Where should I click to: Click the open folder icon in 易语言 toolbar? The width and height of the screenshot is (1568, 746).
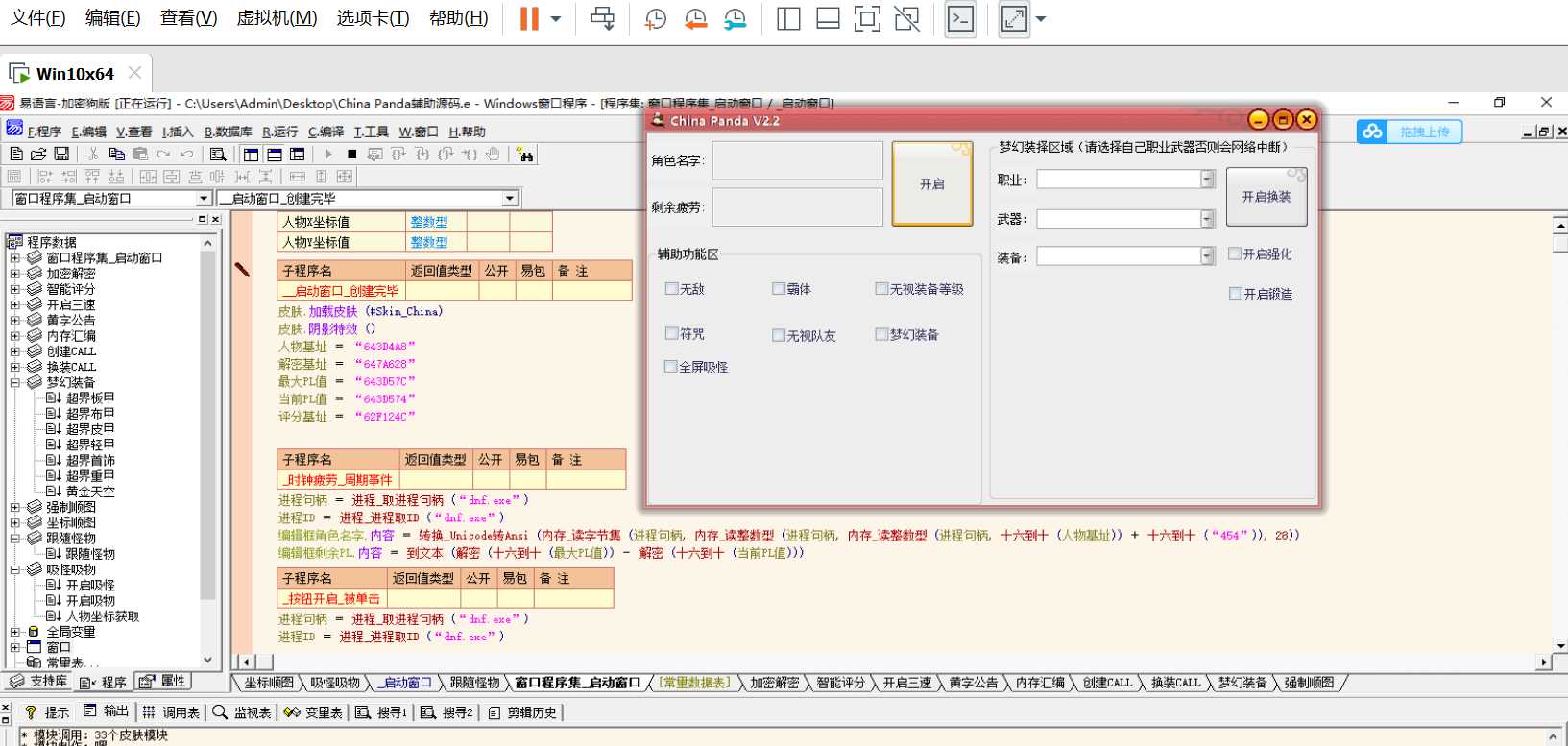[38, 154]
